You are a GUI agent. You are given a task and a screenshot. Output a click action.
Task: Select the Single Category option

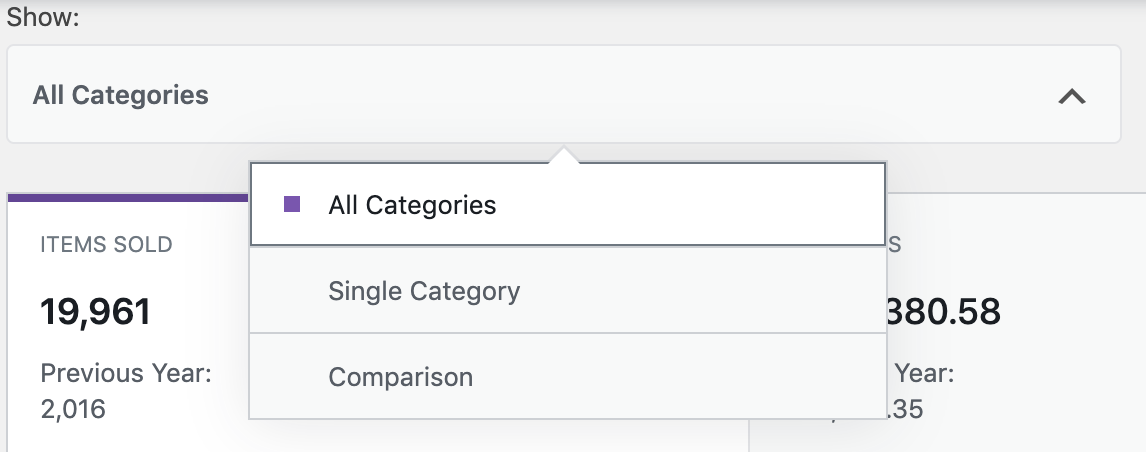click(x=424, y=291)
